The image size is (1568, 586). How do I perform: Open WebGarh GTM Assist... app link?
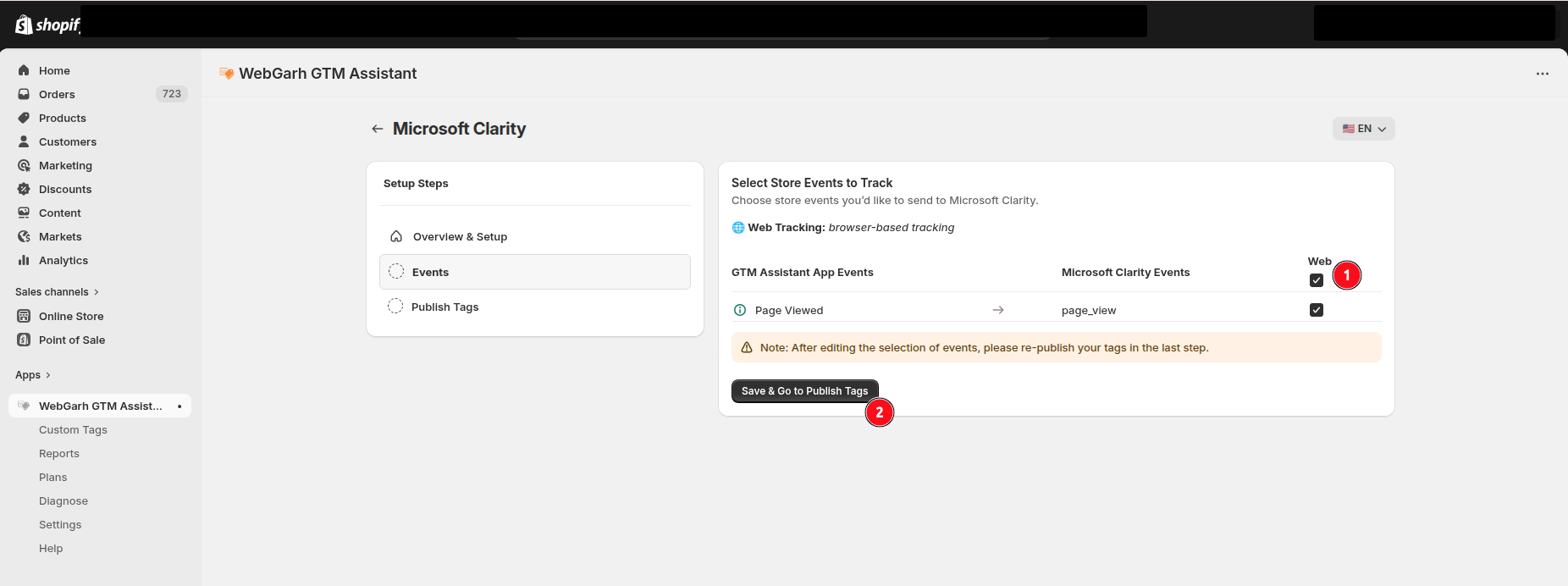coord(101,406)
